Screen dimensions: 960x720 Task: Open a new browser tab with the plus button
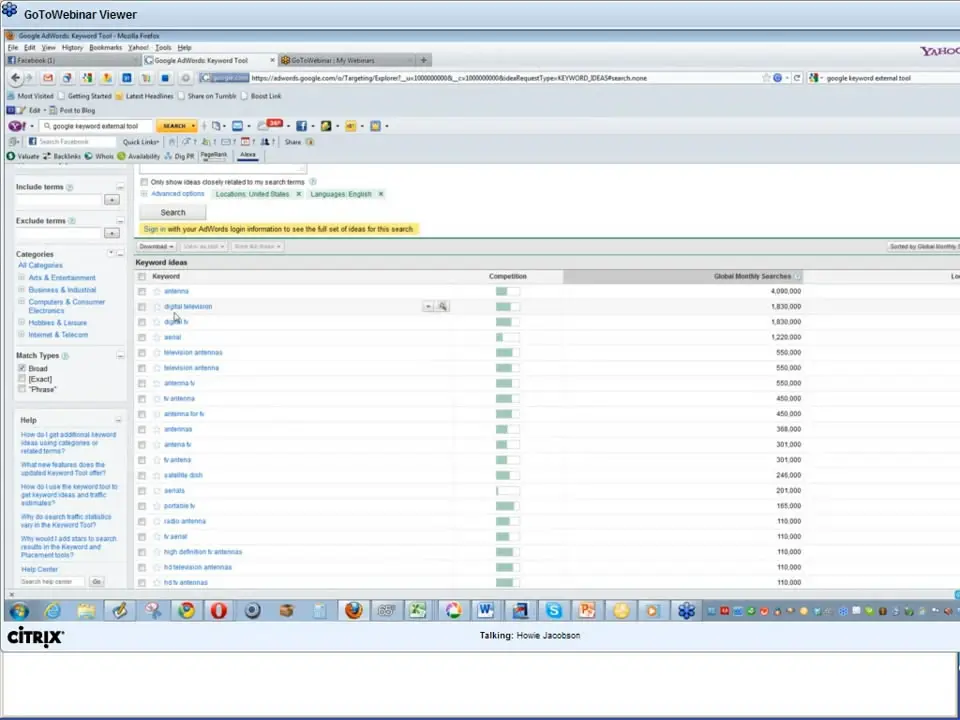pos(423,60)
